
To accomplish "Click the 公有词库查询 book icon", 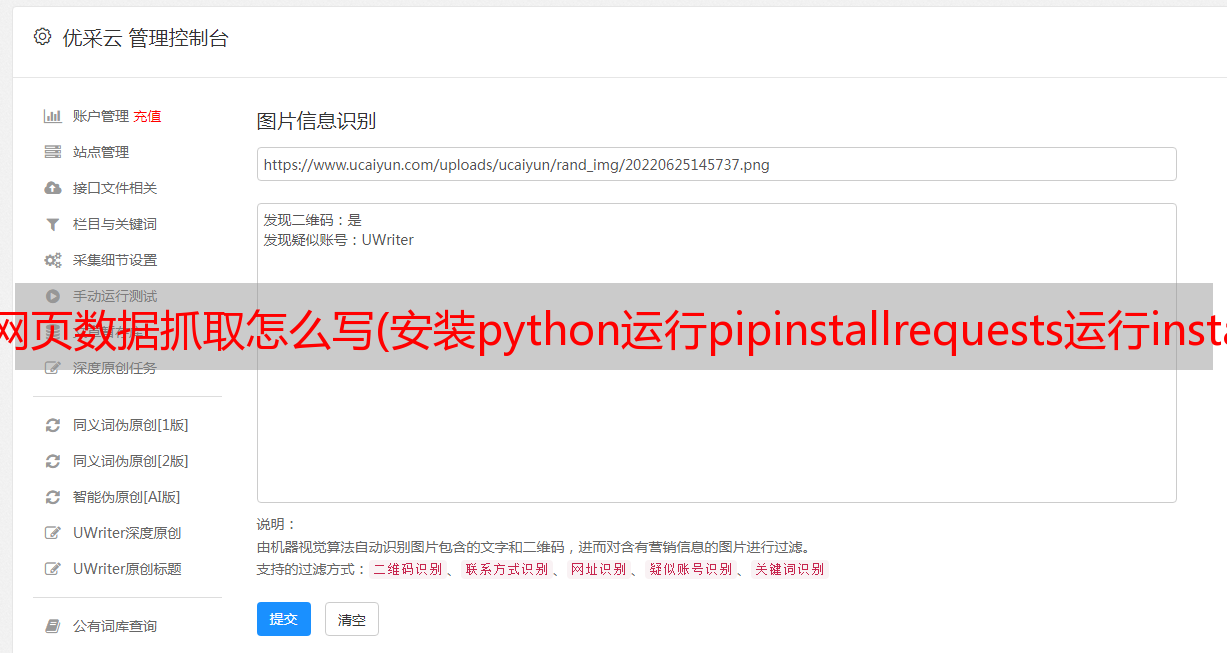I will [53, 626].
